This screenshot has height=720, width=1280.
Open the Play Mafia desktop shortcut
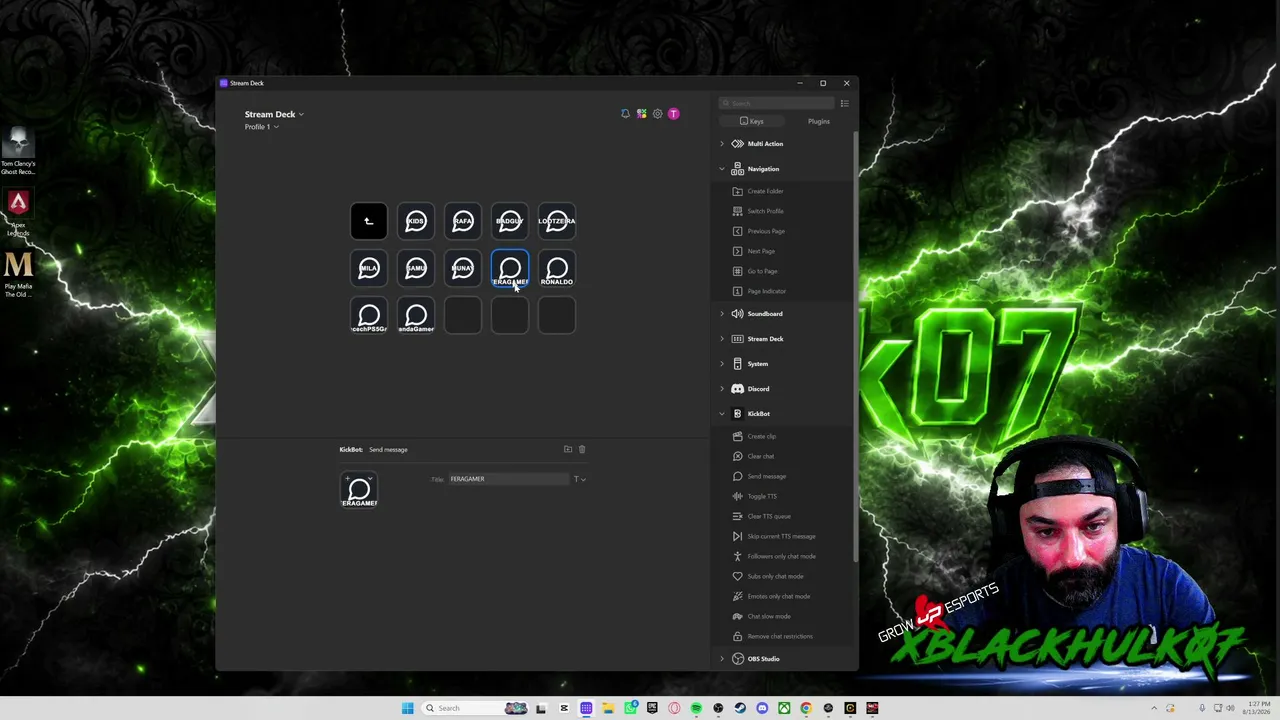coord(18,274)
